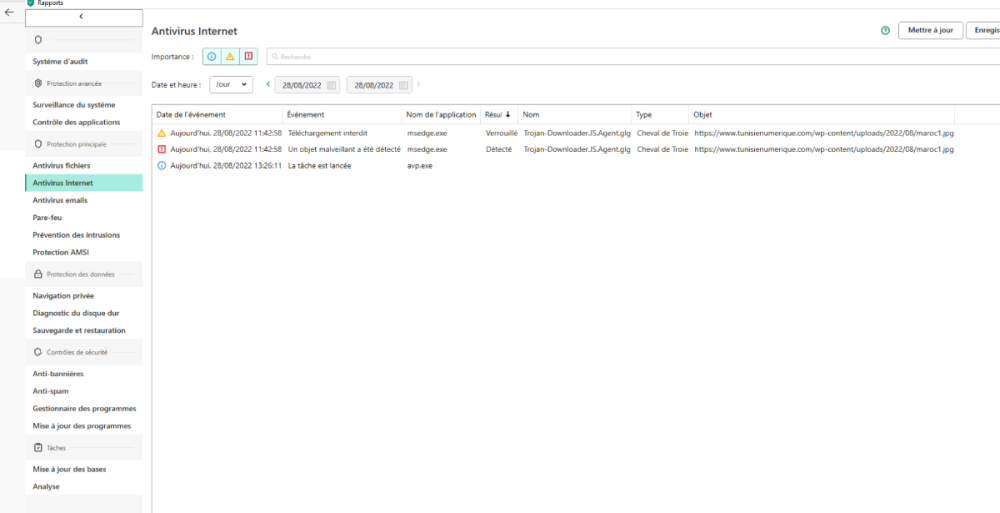Go to next day with right arrow
Image resolution: width=1000 pixels, height=513 pixels.
418,84
